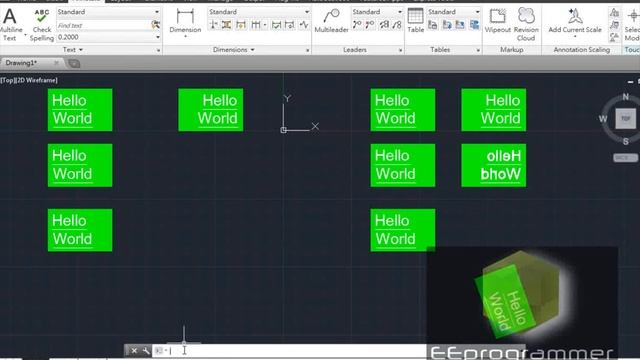
Task: Select the Collect multileaders tool
Action: 397,25
